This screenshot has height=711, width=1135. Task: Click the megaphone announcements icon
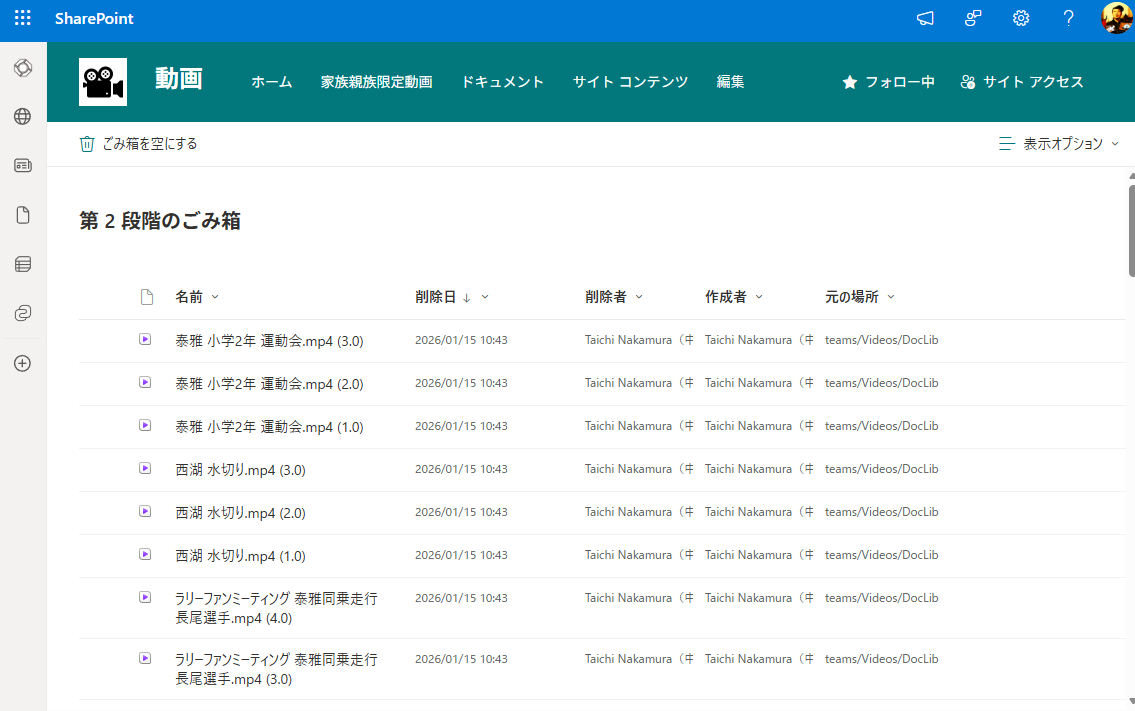(925, 19)
